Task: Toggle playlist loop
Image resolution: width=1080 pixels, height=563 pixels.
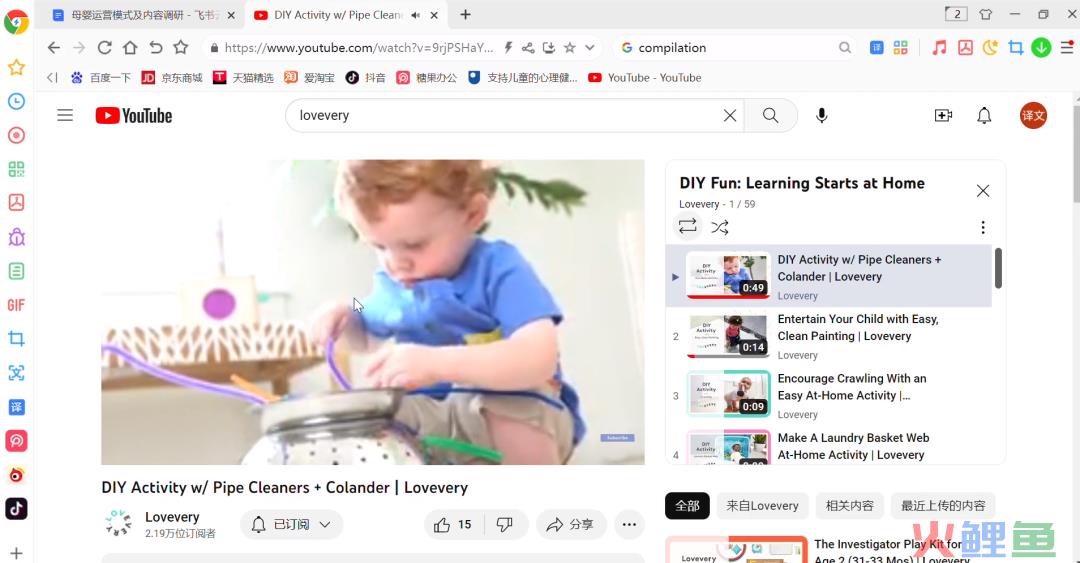Action: [x=687, y=227]
